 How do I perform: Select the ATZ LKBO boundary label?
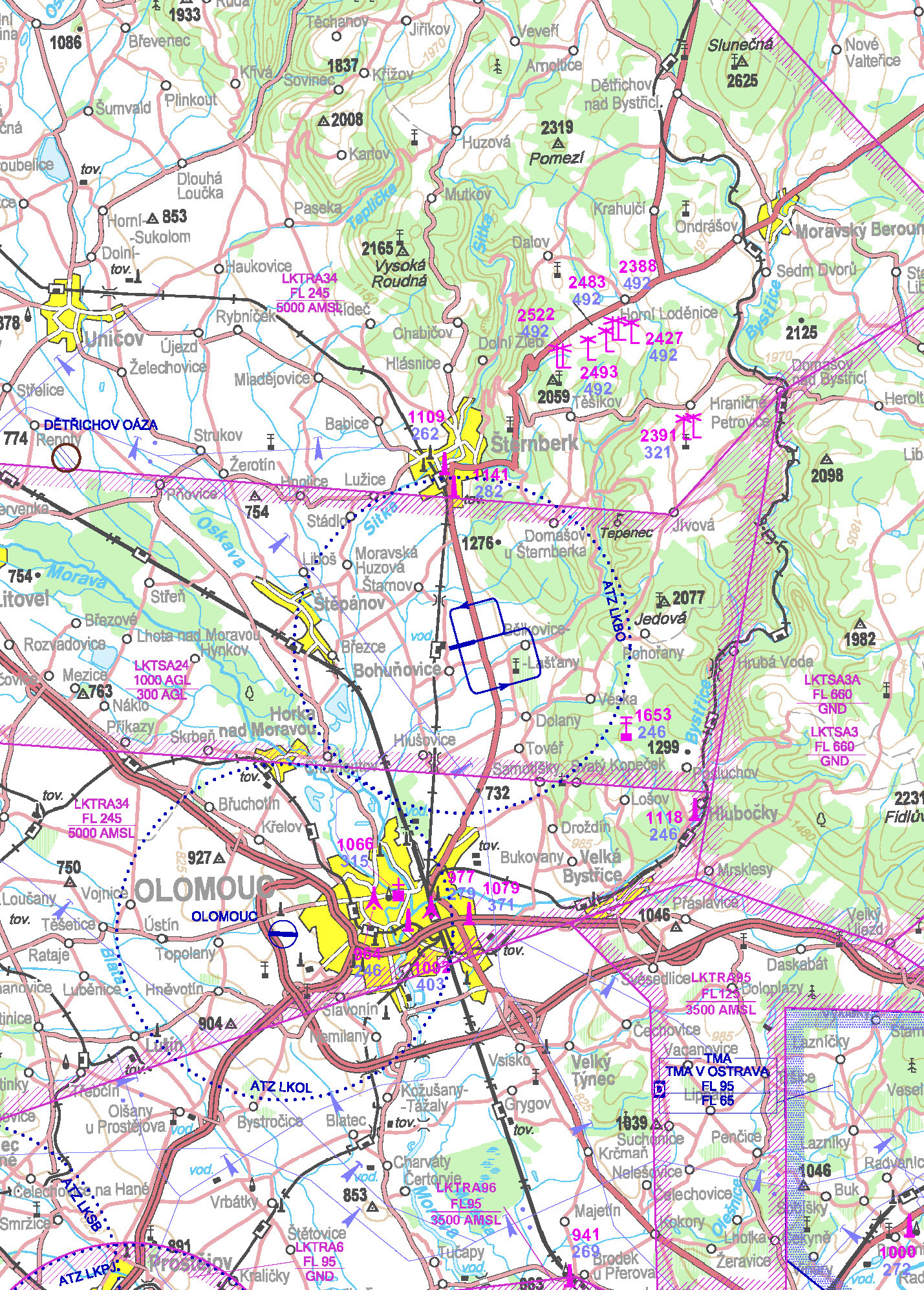tap(614, 610)
